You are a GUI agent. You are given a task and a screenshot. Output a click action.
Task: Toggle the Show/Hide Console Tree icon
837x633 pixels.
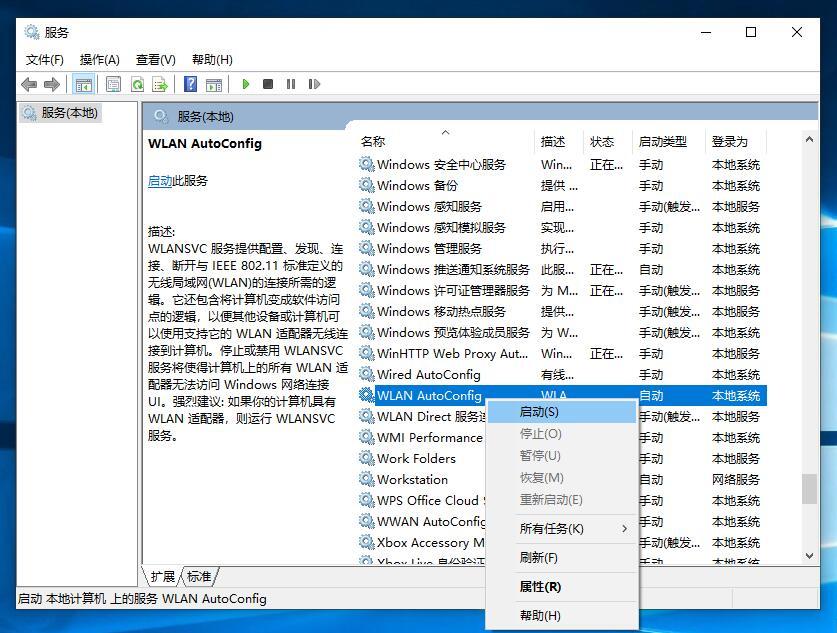click(x=84, y=85)
